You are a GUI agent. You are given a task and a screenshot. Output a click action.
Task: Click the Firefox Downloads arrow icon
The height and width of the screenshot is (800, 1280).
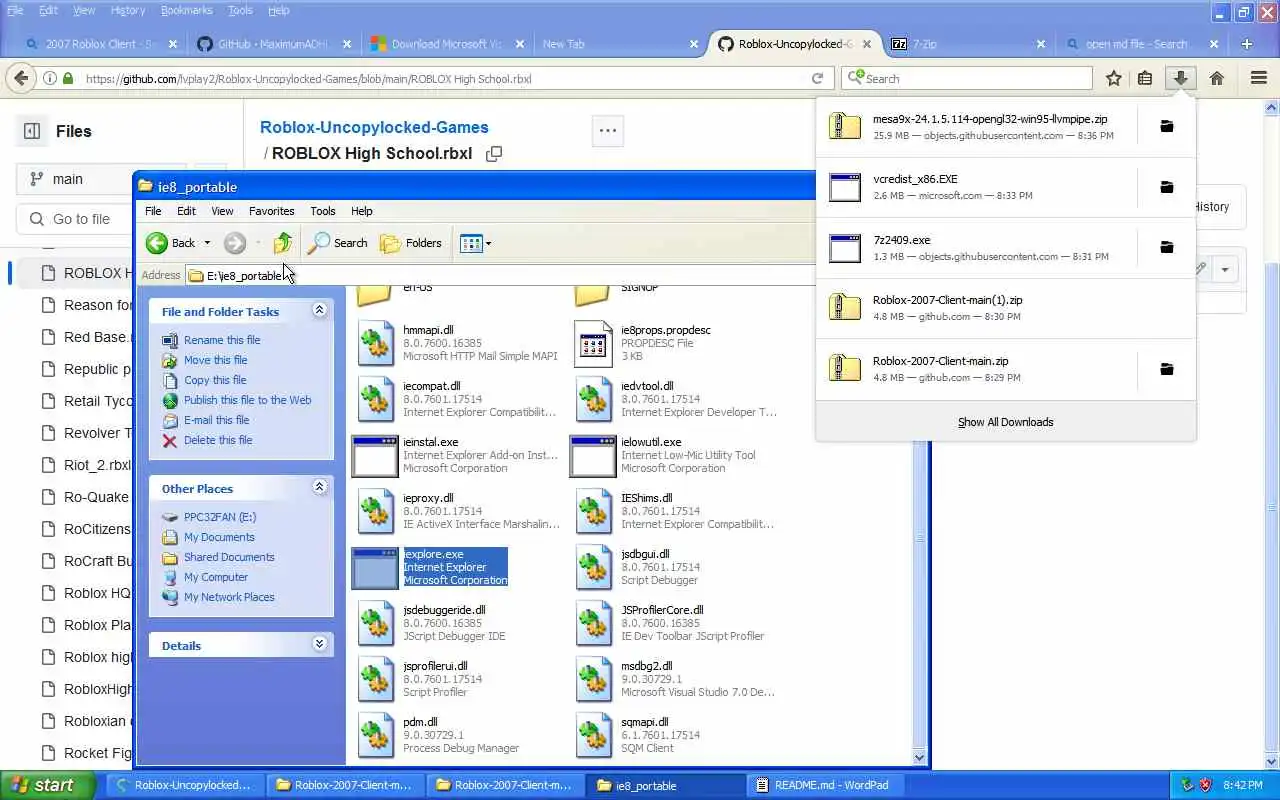pyautogui.click(x=1181, y=78)
